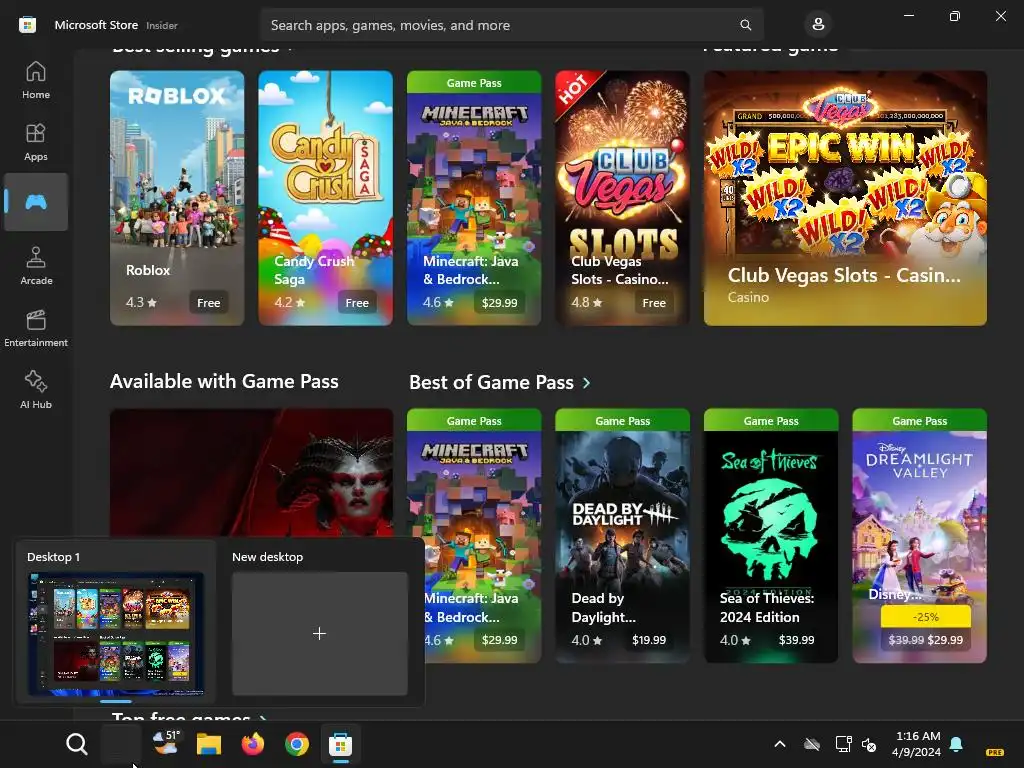This screenshot has height=768, width=1024.
Task: Open the weather widget showing 51°
Action: [x=165, y=744]
